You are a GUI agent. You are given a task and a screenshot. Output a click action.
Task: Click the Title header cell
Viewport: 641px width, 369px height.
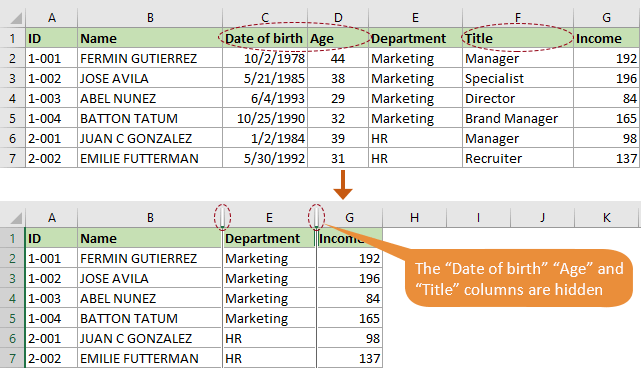click(518, 38)
